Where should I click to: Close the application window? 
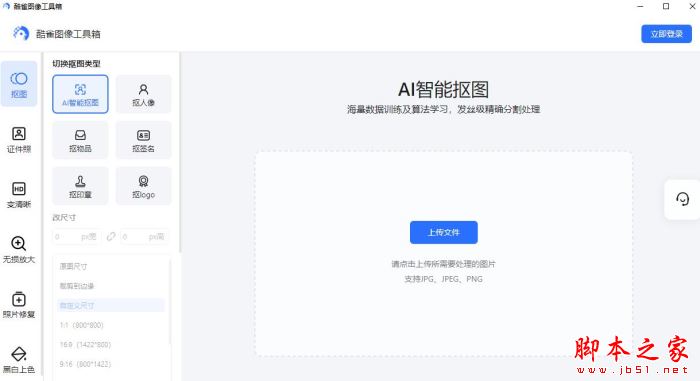pyautogui.click(x=692, y=6)
